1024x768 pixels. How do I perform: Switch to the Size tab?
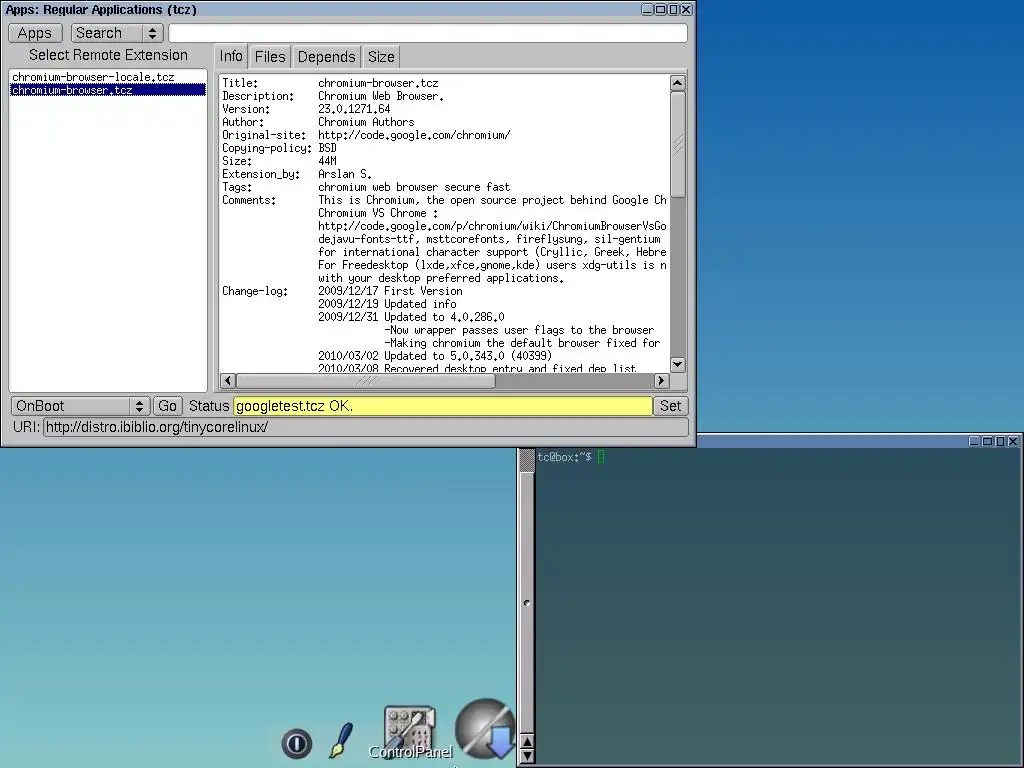(381, 57)
